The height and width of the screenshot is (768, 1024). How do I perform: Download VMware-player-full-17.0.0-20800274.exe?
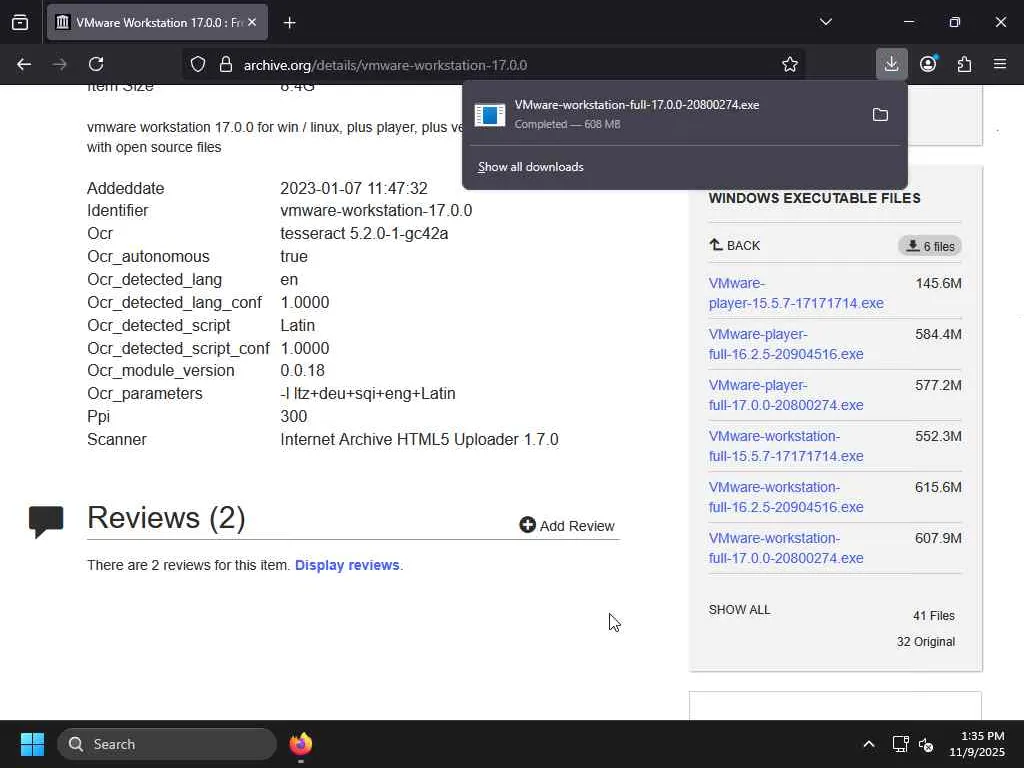[x=786, y=395]
